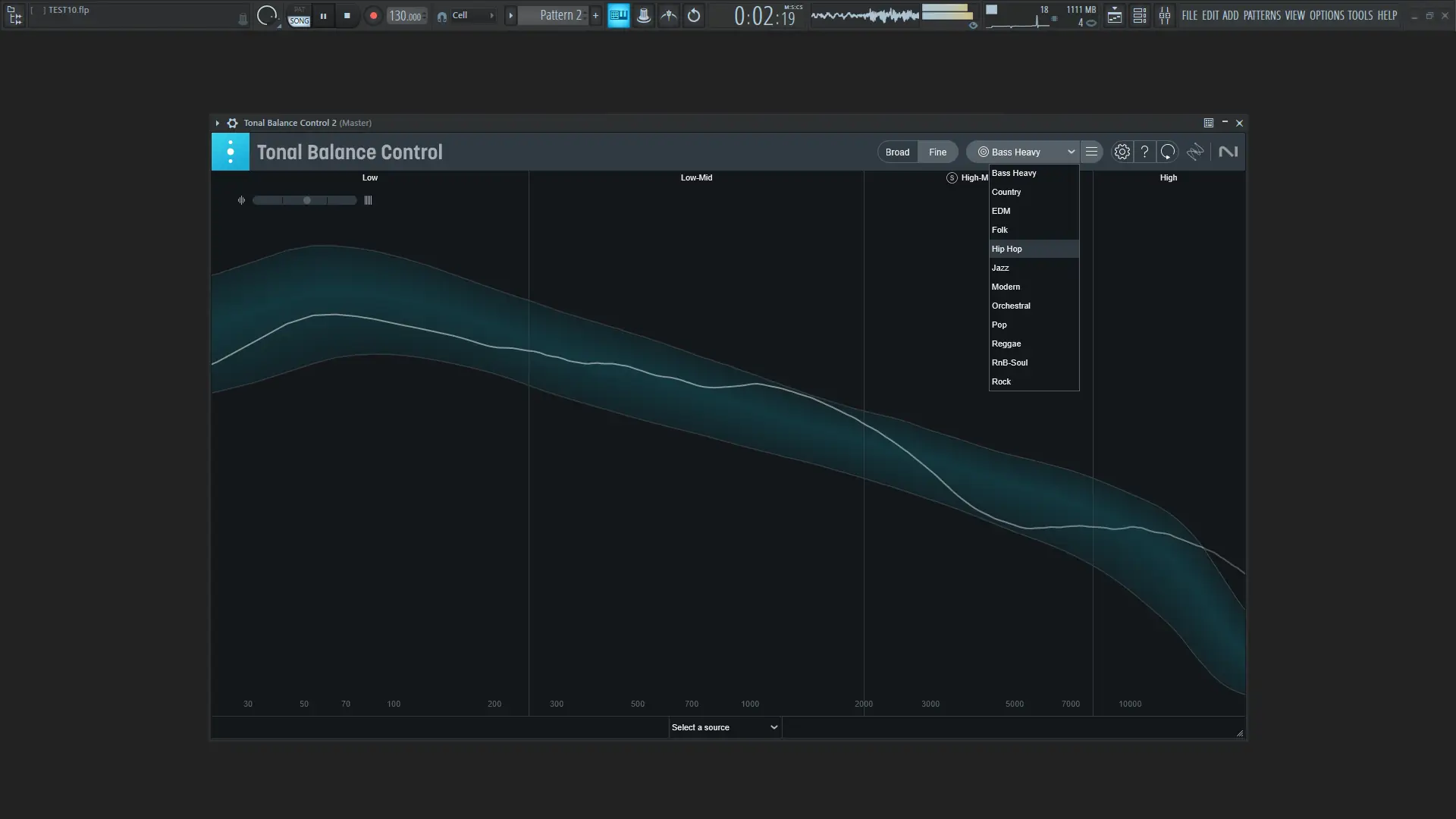This screenshot has height=819, width=1456.
Task: Open plugin wrapper settings gear icon
Action: [232, 123]
